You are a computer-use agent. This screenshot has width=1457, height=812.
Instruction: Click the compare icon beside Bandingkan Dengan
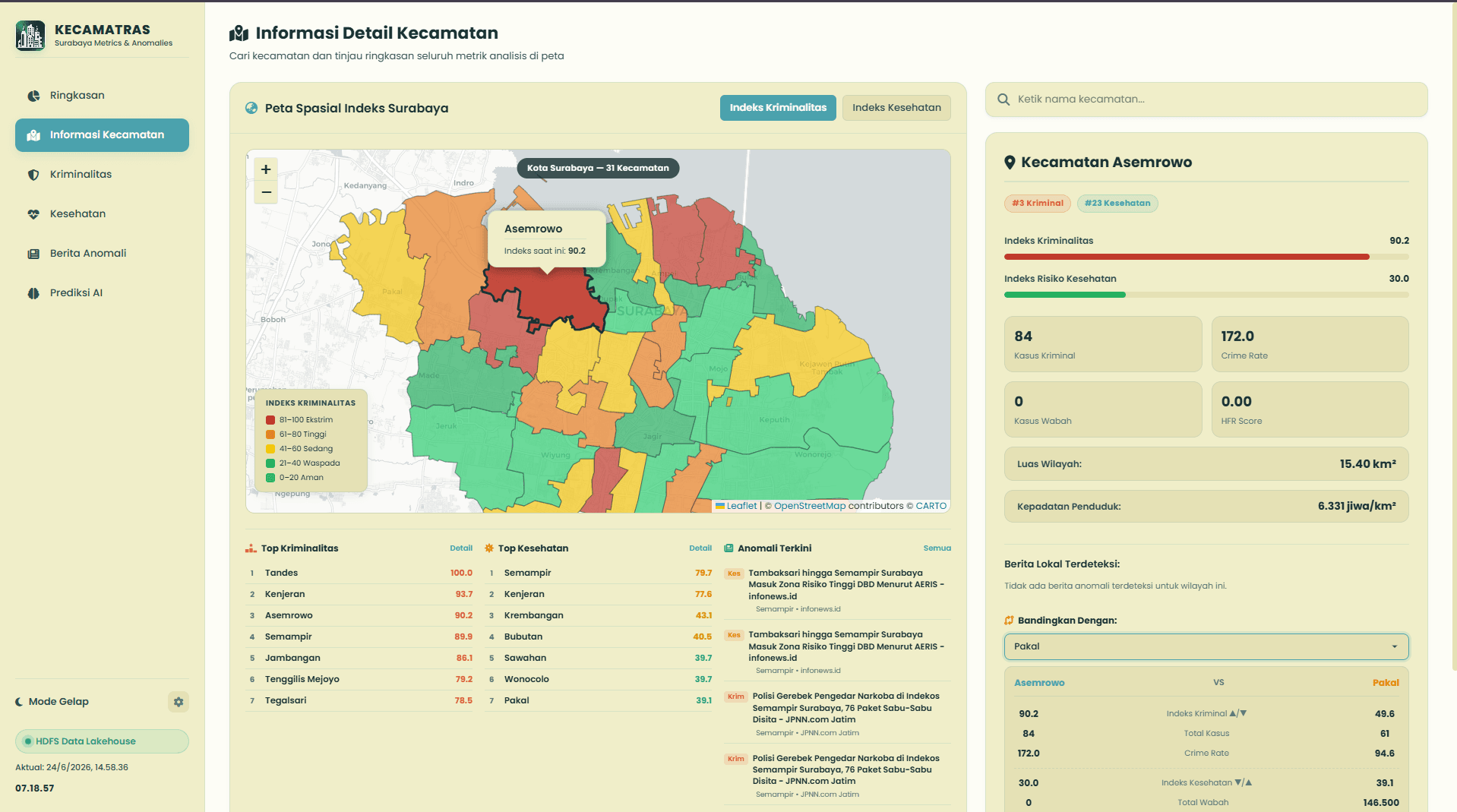(1009, 621)
